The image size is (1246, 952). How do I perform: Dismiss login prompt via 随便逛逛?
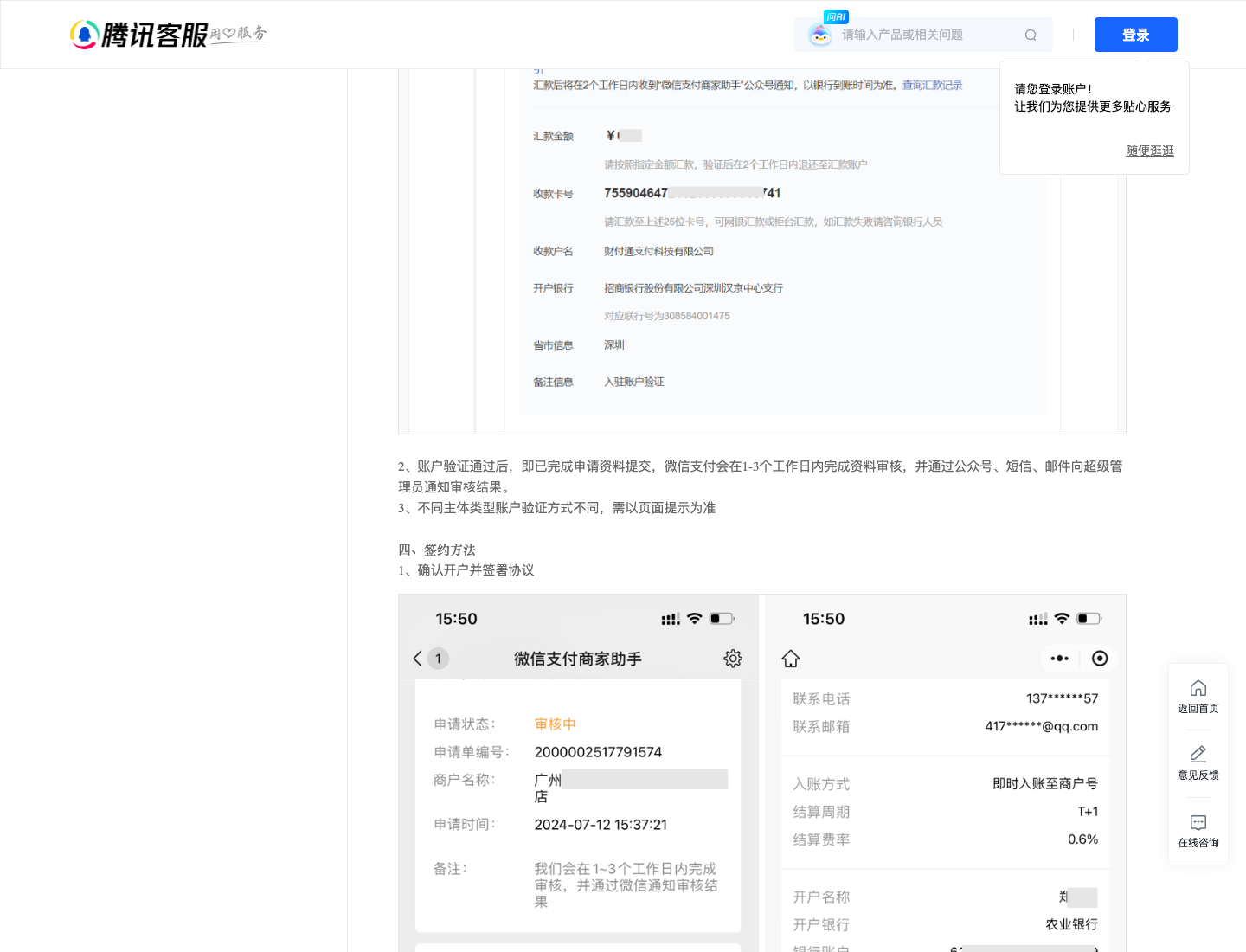1150,151
